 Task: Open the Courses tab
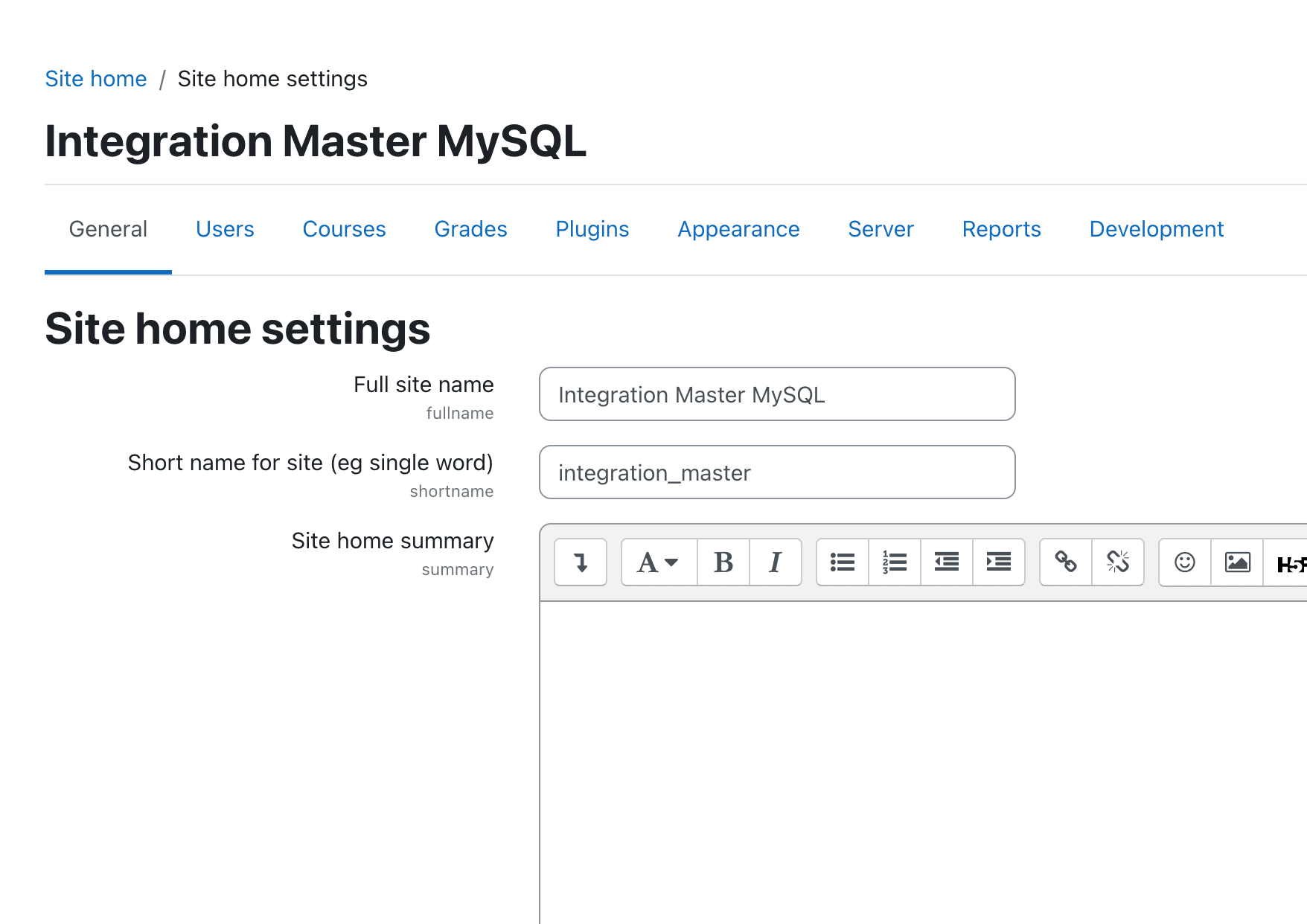344,229
